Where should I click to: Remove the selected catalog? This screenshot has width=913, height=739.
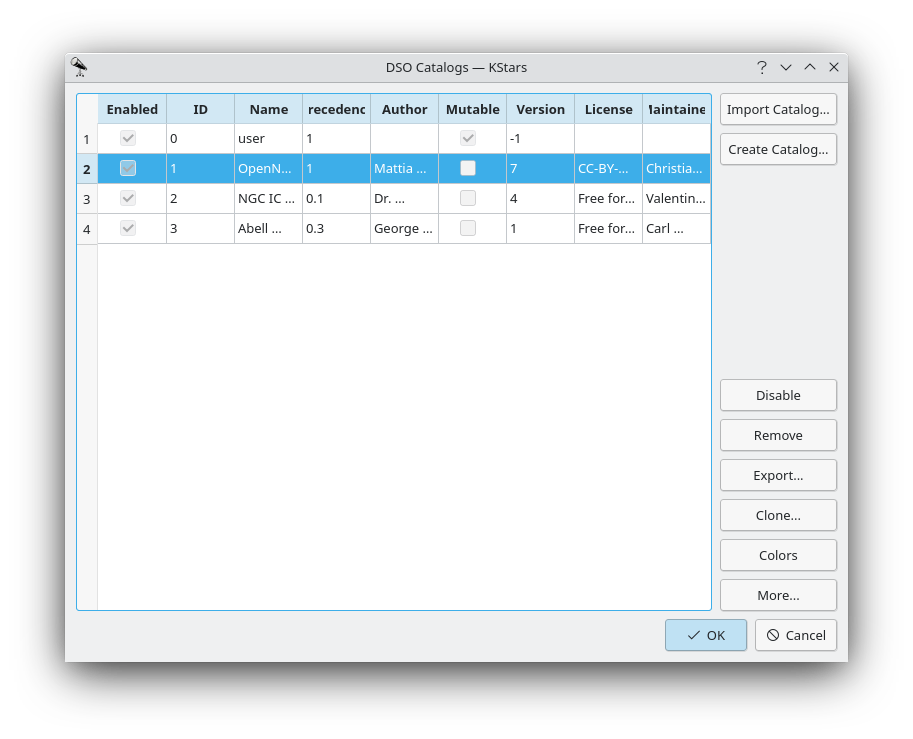click(x=778, y=435)
